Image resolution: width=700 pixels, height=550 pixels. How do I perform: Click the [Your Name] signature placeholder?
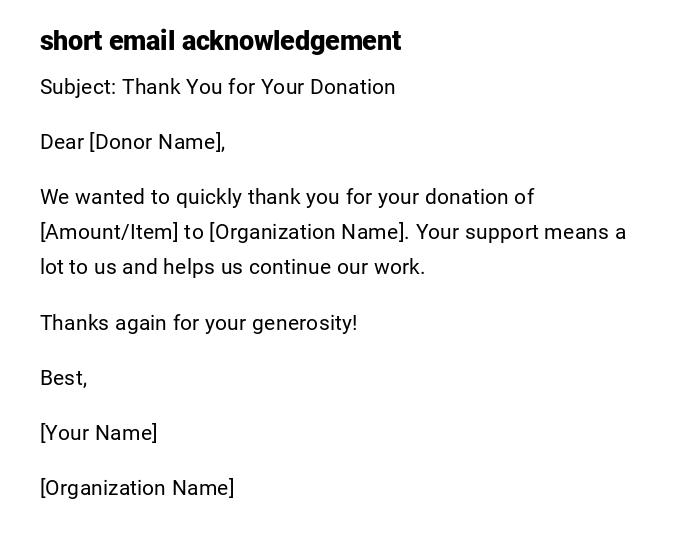pyautogui.click(x=98, y=433)
